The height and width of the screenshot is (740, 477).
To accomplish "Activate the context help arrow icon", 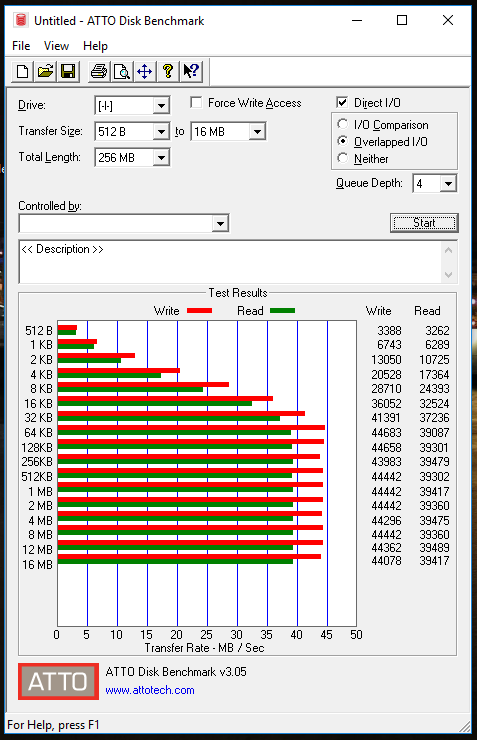I will click(191, 72).
